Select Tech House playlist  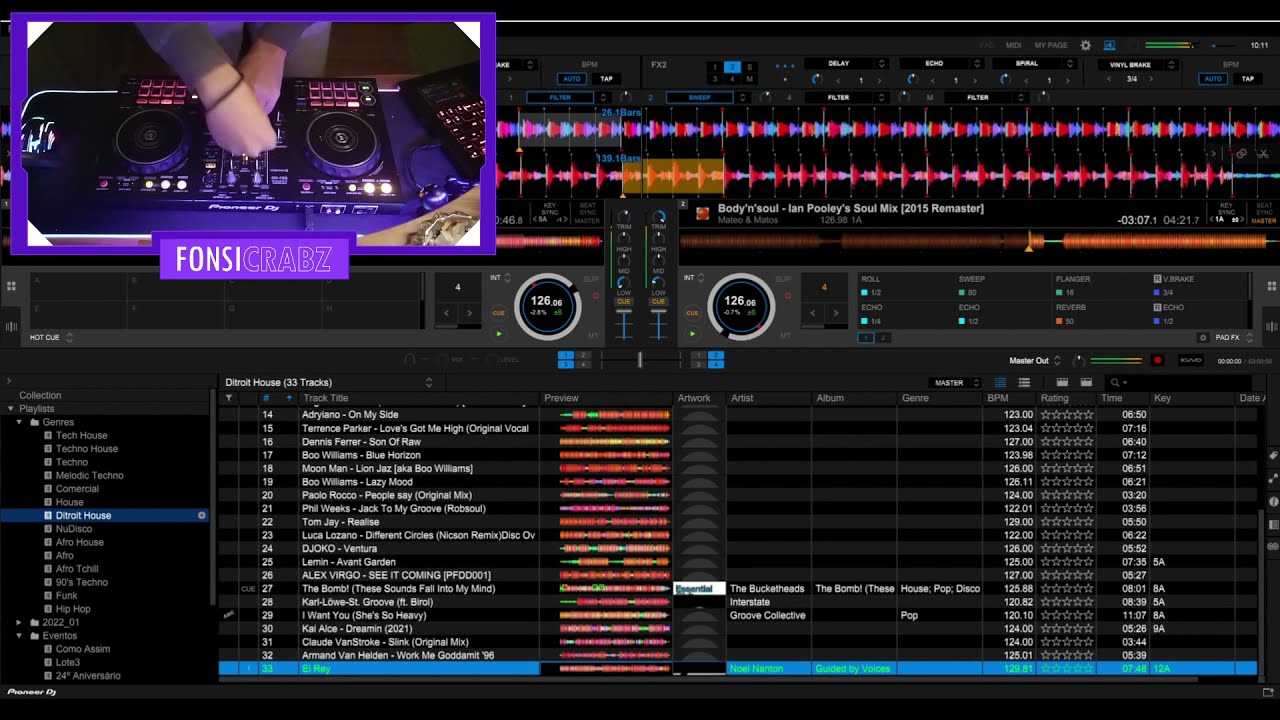tap(81, 436)
